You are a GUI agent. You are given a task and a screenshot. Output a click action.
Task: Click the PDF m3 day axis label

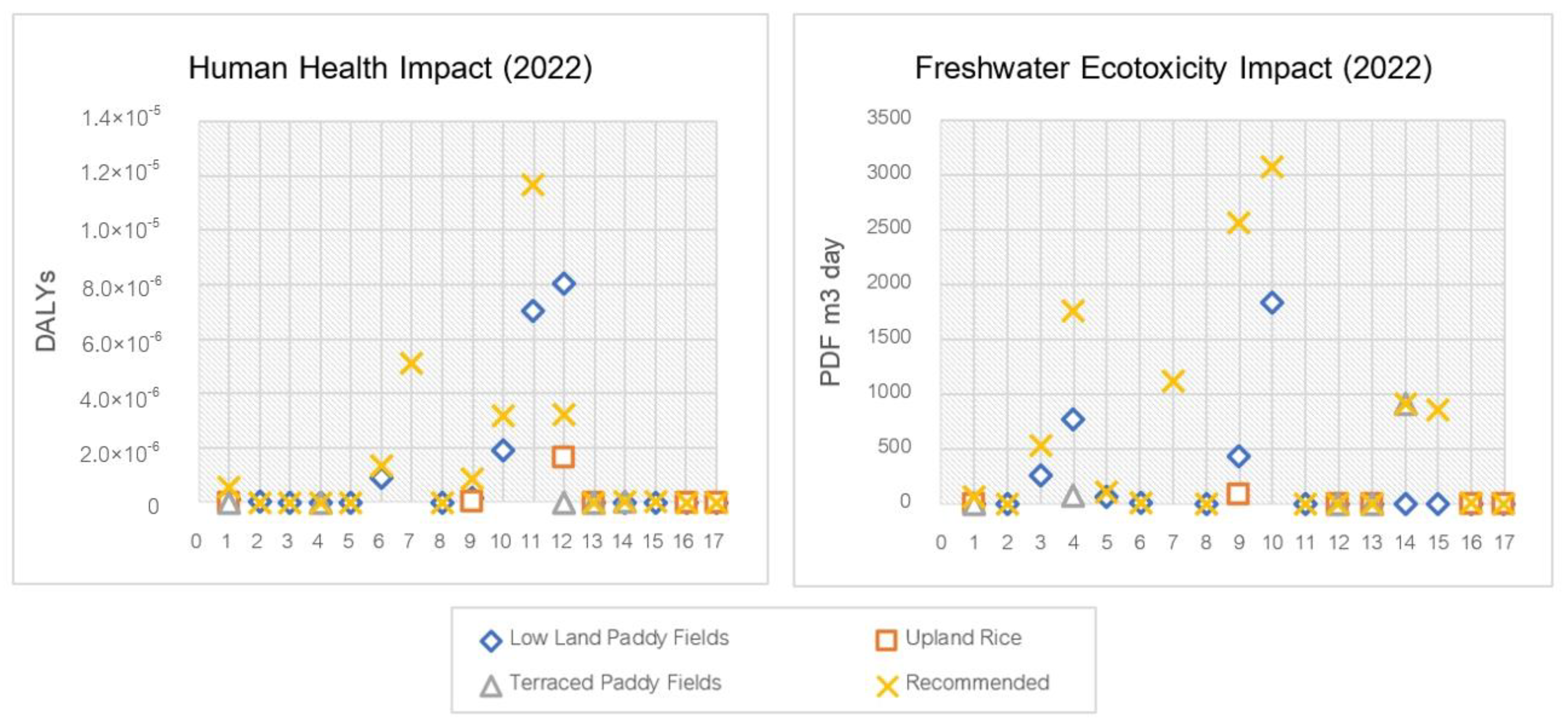(831, 312)
